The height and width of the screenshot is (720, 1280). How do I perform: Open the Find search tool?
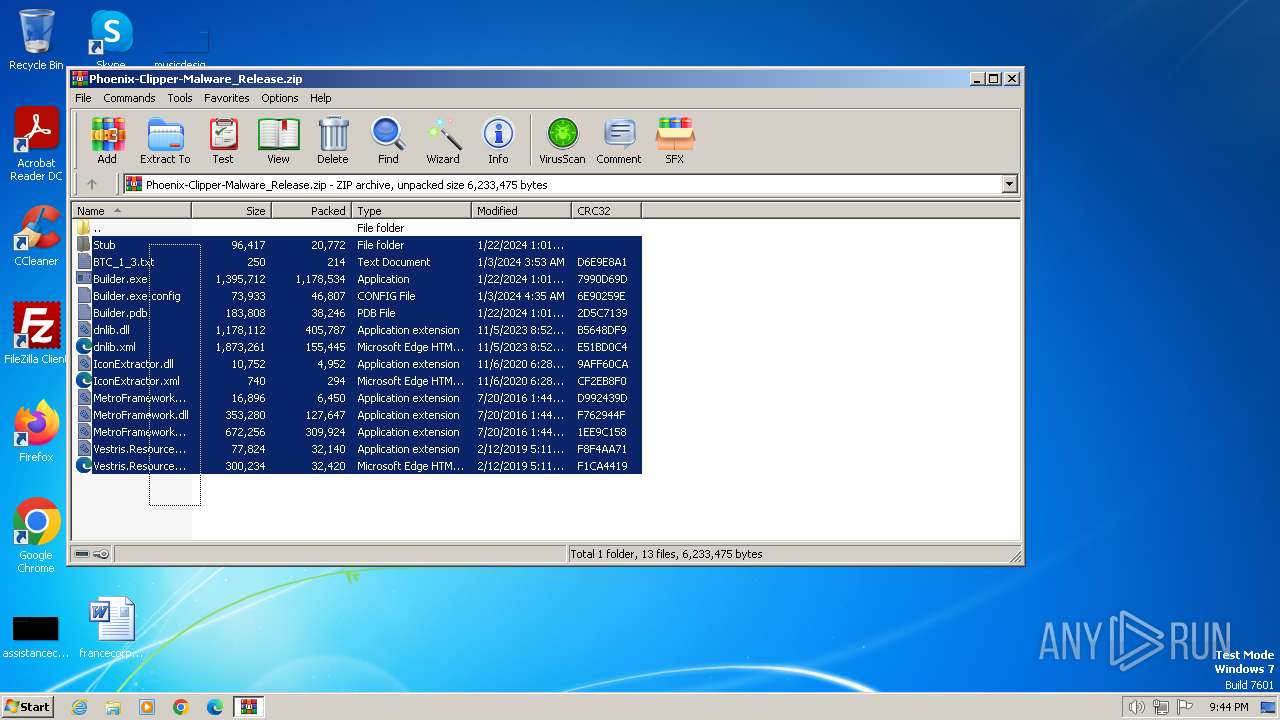coord(388,141)
